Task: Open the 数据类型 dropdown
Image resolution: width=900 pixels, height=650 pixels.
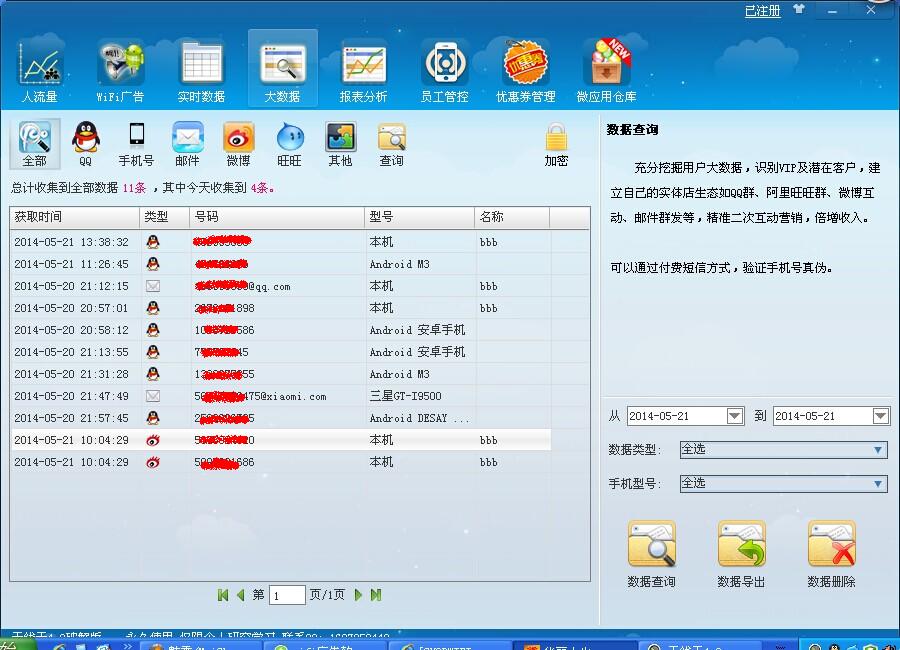Action: [x=783, y=450]
